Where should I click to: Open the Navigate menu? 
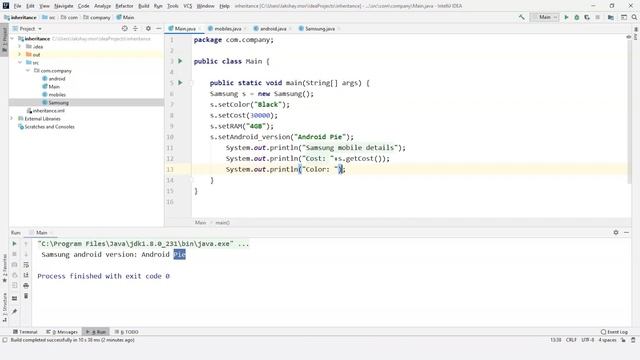[x=64, y=6]
